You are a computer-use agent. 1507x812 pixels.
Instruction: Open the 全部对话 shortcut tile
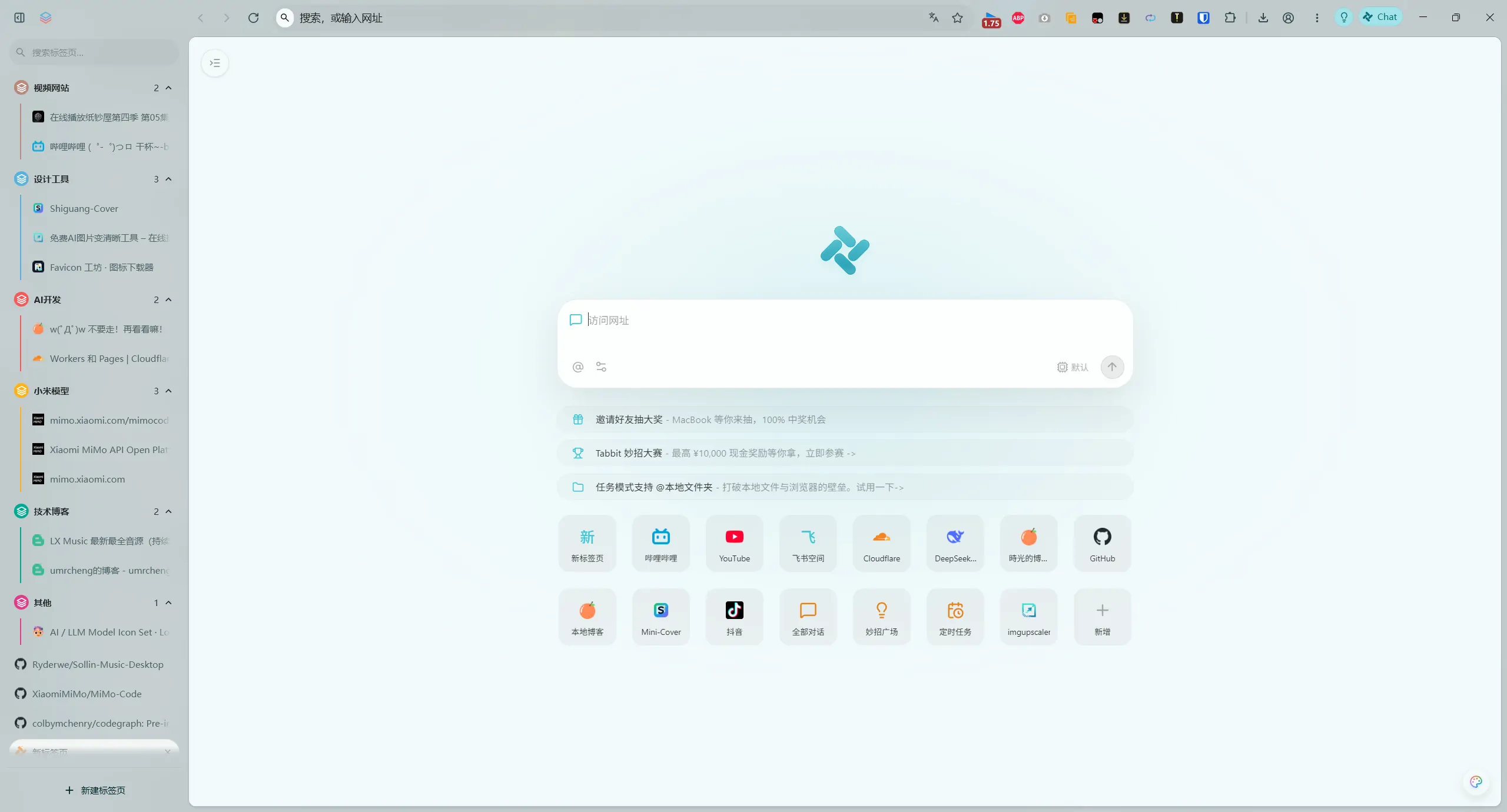pyautogui.click(x=808, y=617)
